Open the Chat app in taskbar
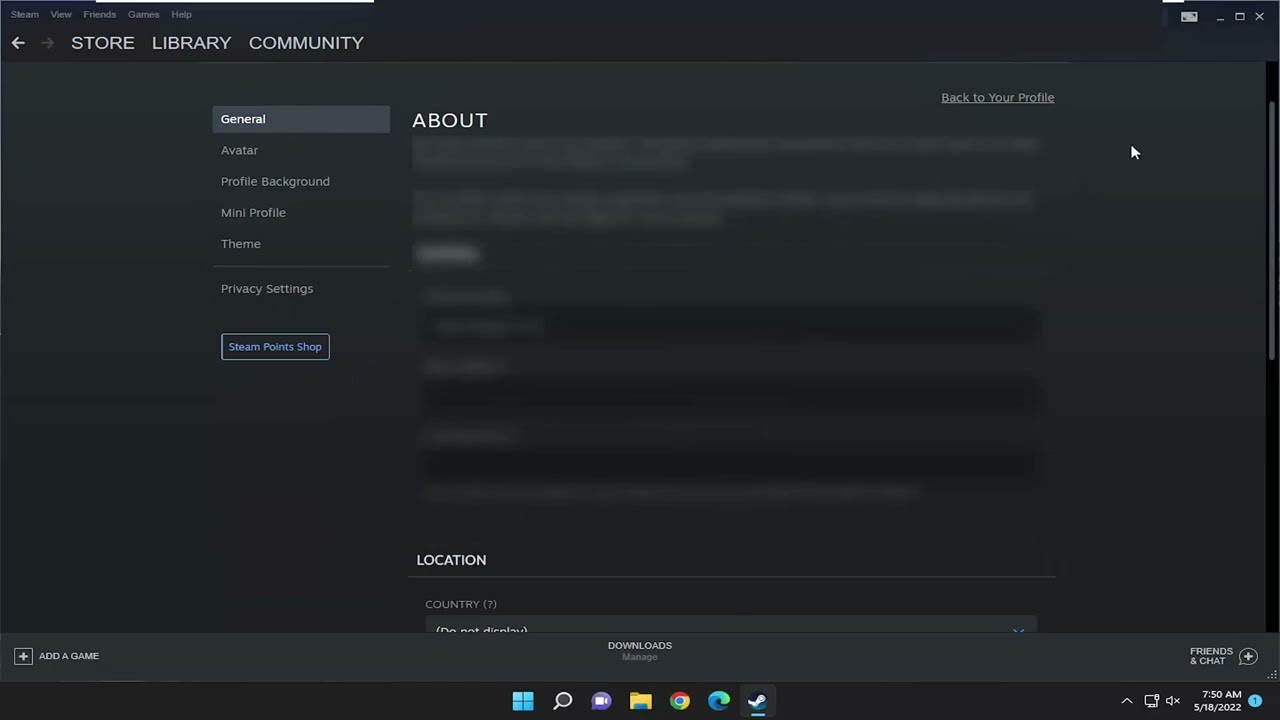Viewport: 1280px width, 720px height. point(601,701)
